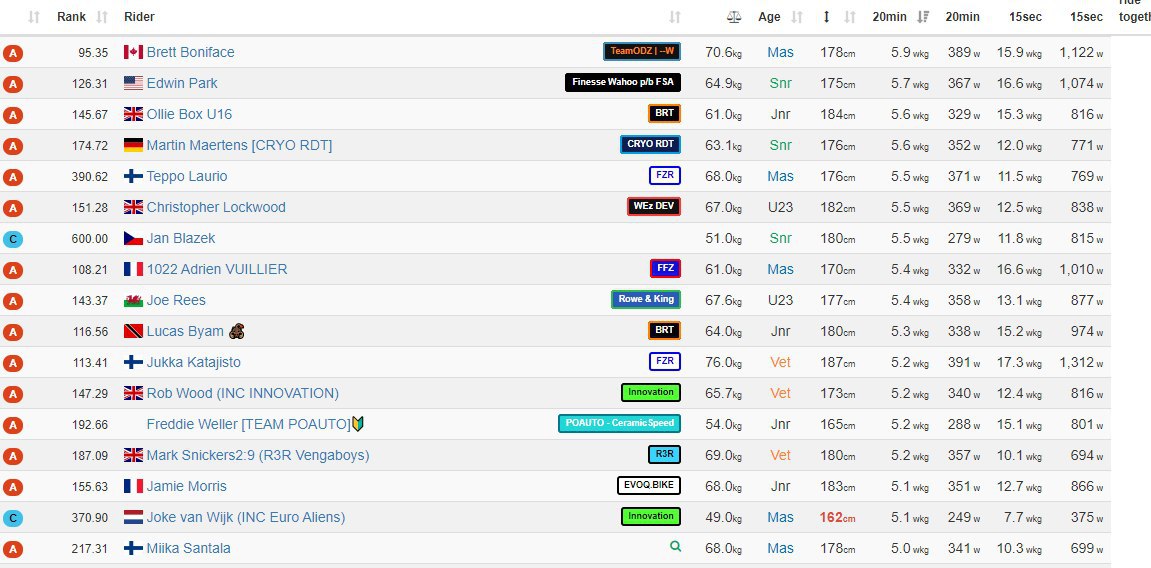Viewport: 1151px width, 568px height.
Task: Click the Welsh flag beside Joe Rees
Action: (x=133, y=300)
